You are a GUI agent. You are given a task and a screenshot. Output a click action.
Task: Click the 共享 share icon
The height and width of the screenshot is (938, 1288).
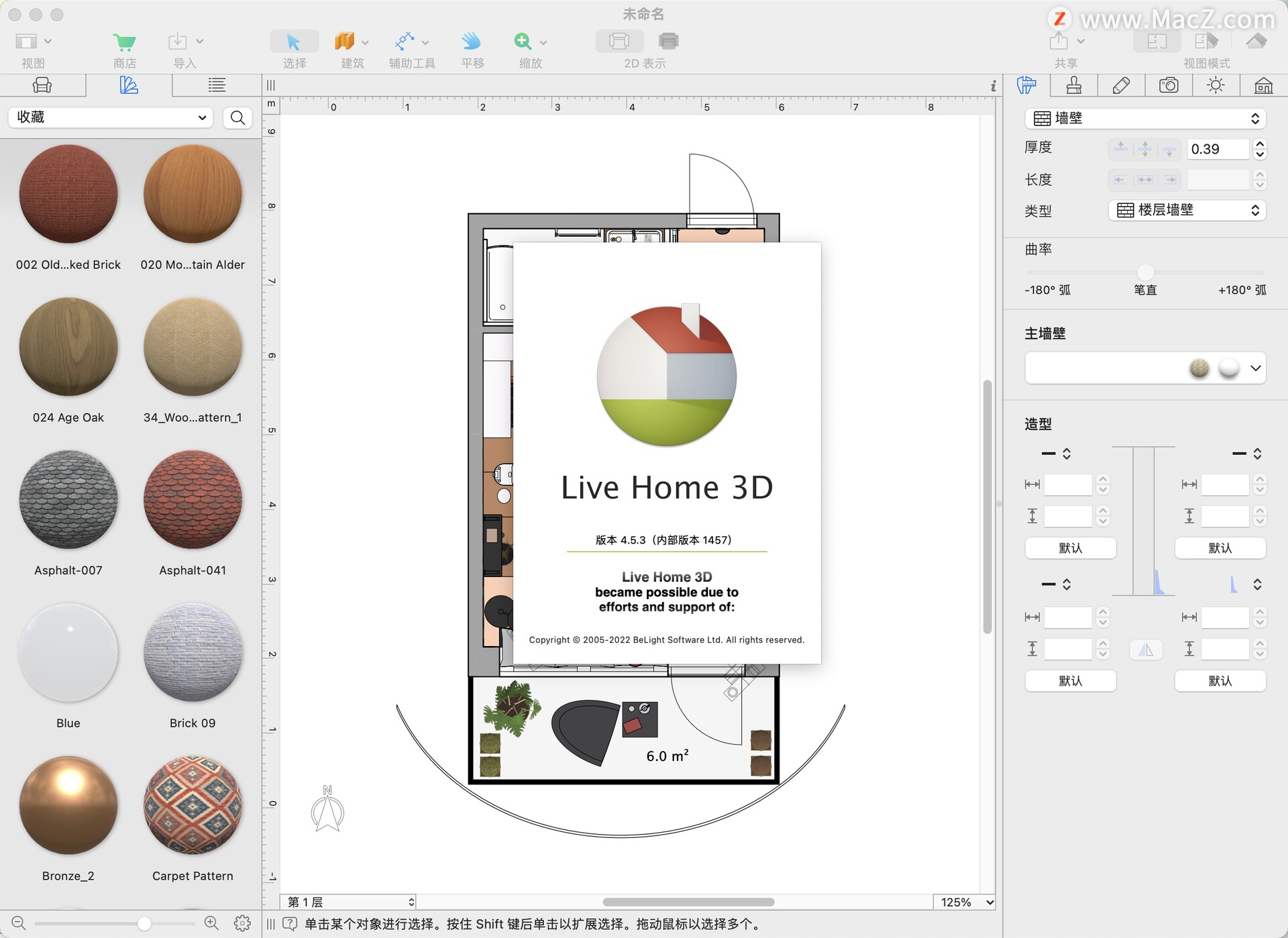pos(1059,42)
